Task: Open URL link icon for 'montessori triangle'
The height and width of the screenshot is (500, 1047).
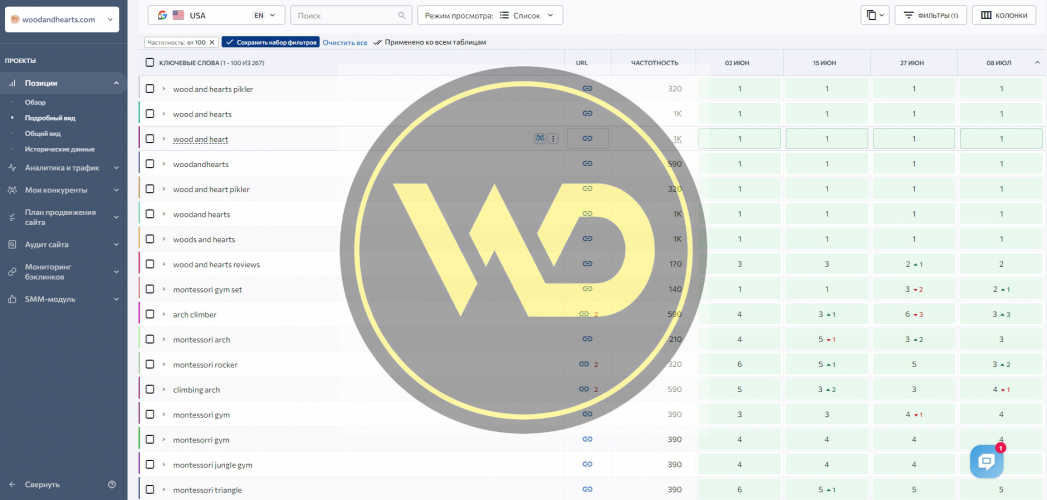Action: pos(587,489)
